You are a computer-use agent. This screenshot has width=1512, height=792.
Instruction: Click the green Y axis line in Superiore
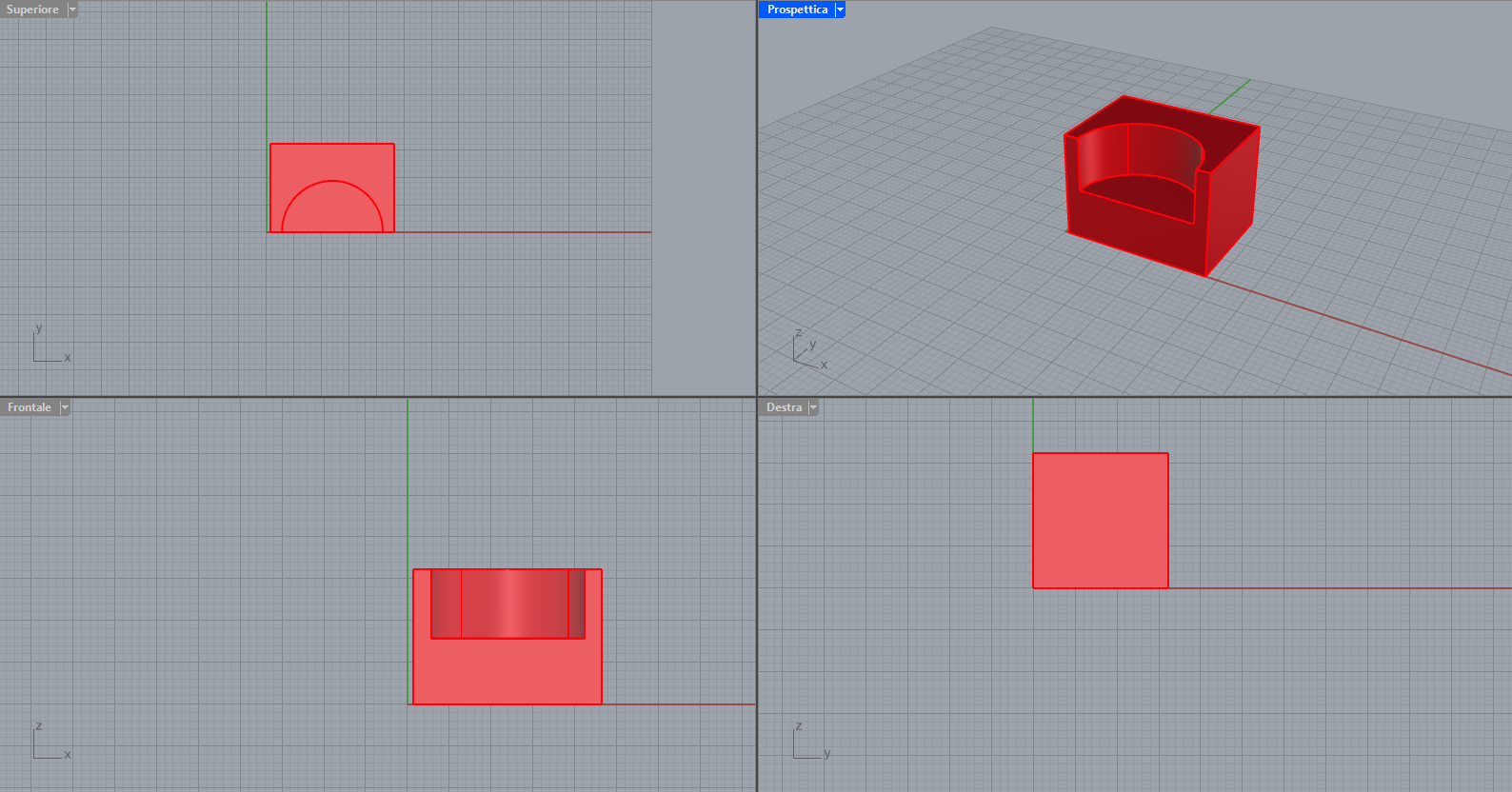pyautogui.click(x=267, y=76)
